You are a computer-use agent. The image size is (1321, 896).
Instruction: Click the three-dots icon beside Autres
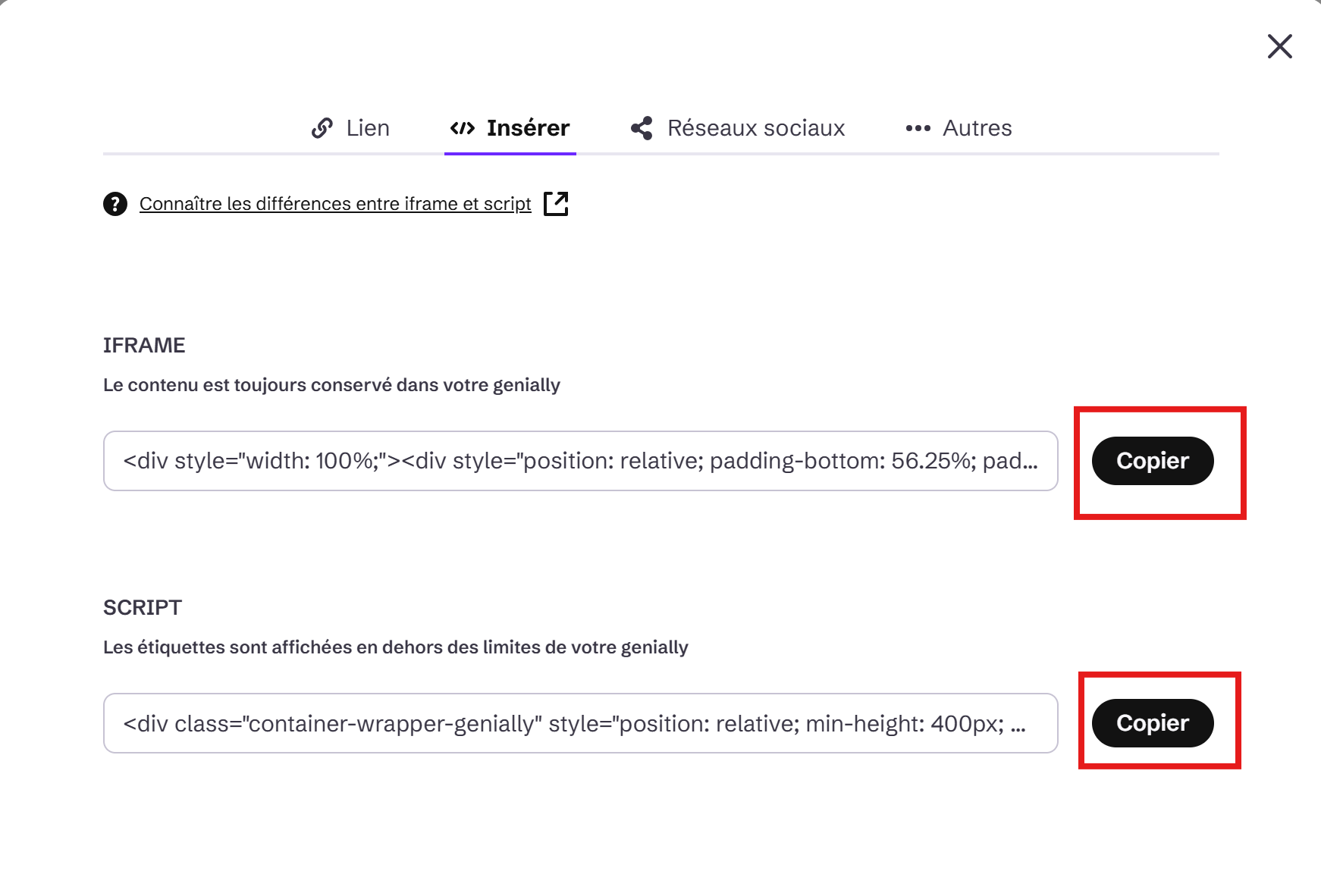[x=918, y=128]
